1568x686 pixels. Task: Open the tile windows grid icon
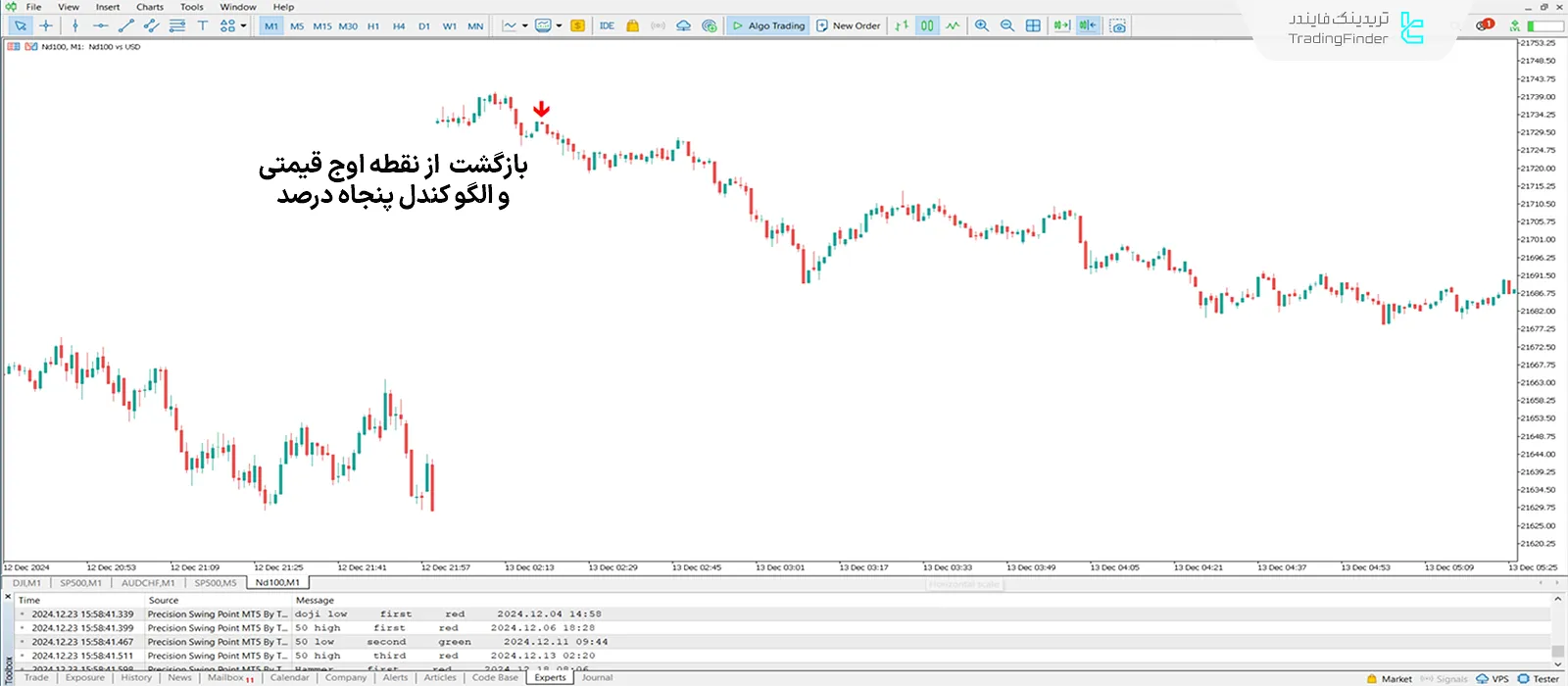pyautogui.click(x=1033, y=26)
